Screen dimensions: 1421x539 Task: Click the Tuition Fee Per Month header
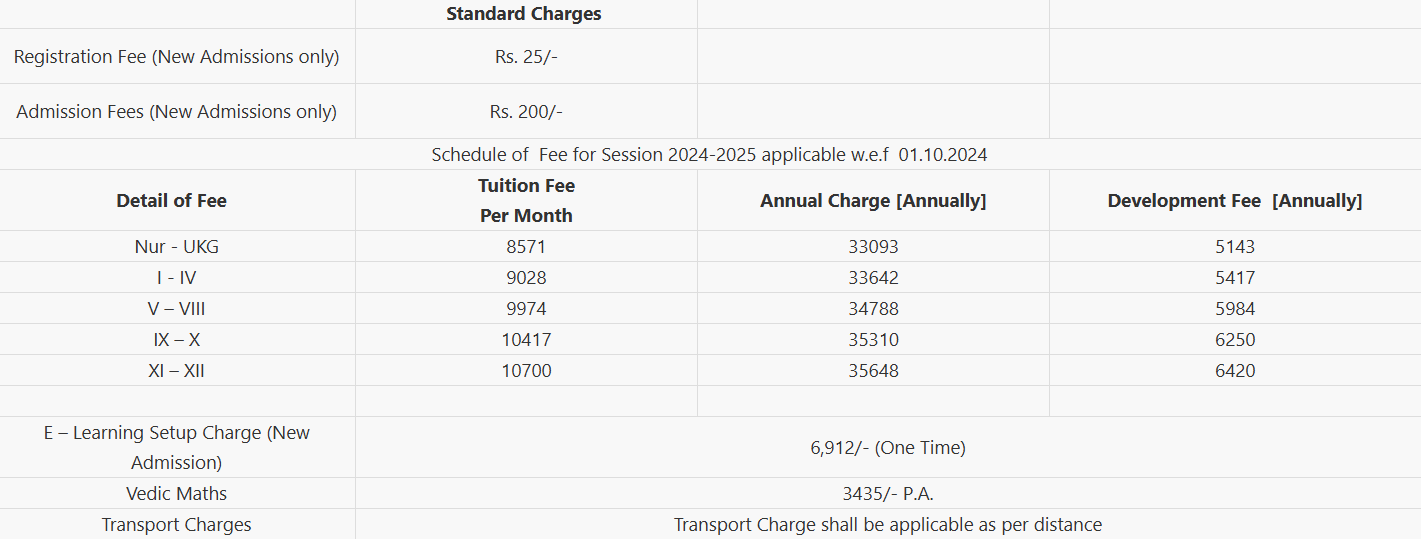(x=526, y=200)
